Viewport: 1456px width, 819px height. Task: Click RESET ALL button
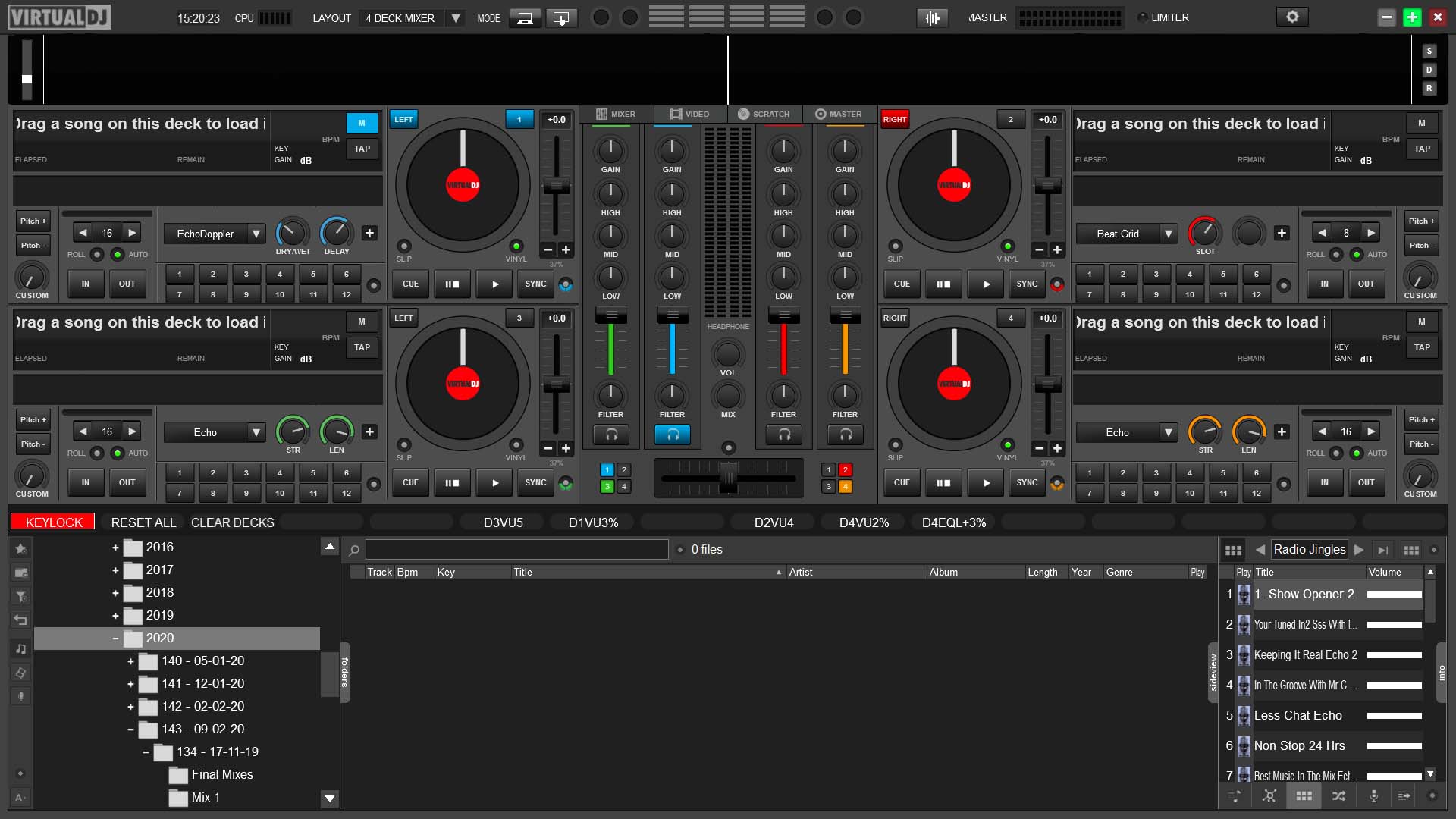143,522
